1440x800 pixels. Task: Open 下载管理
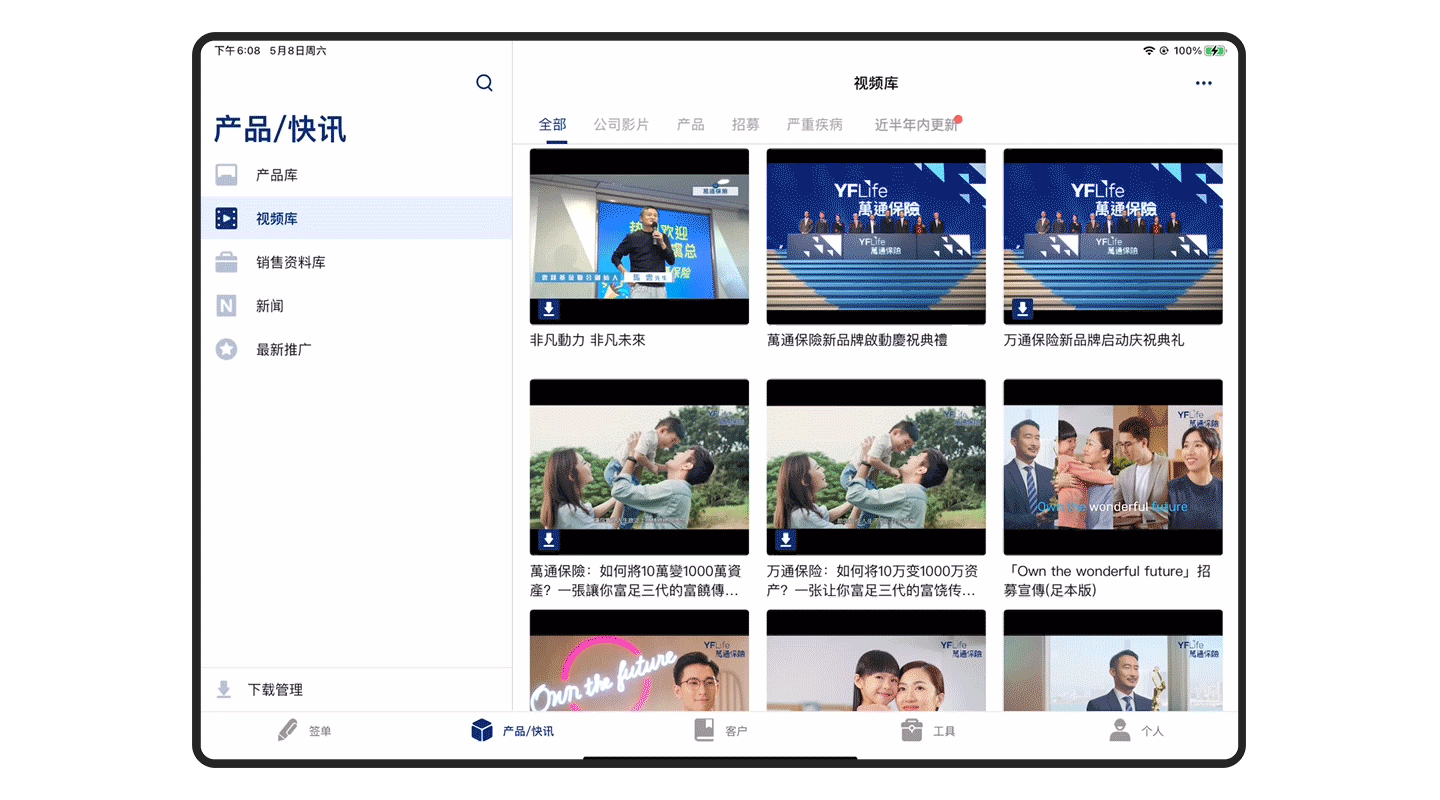pos(356,690)
